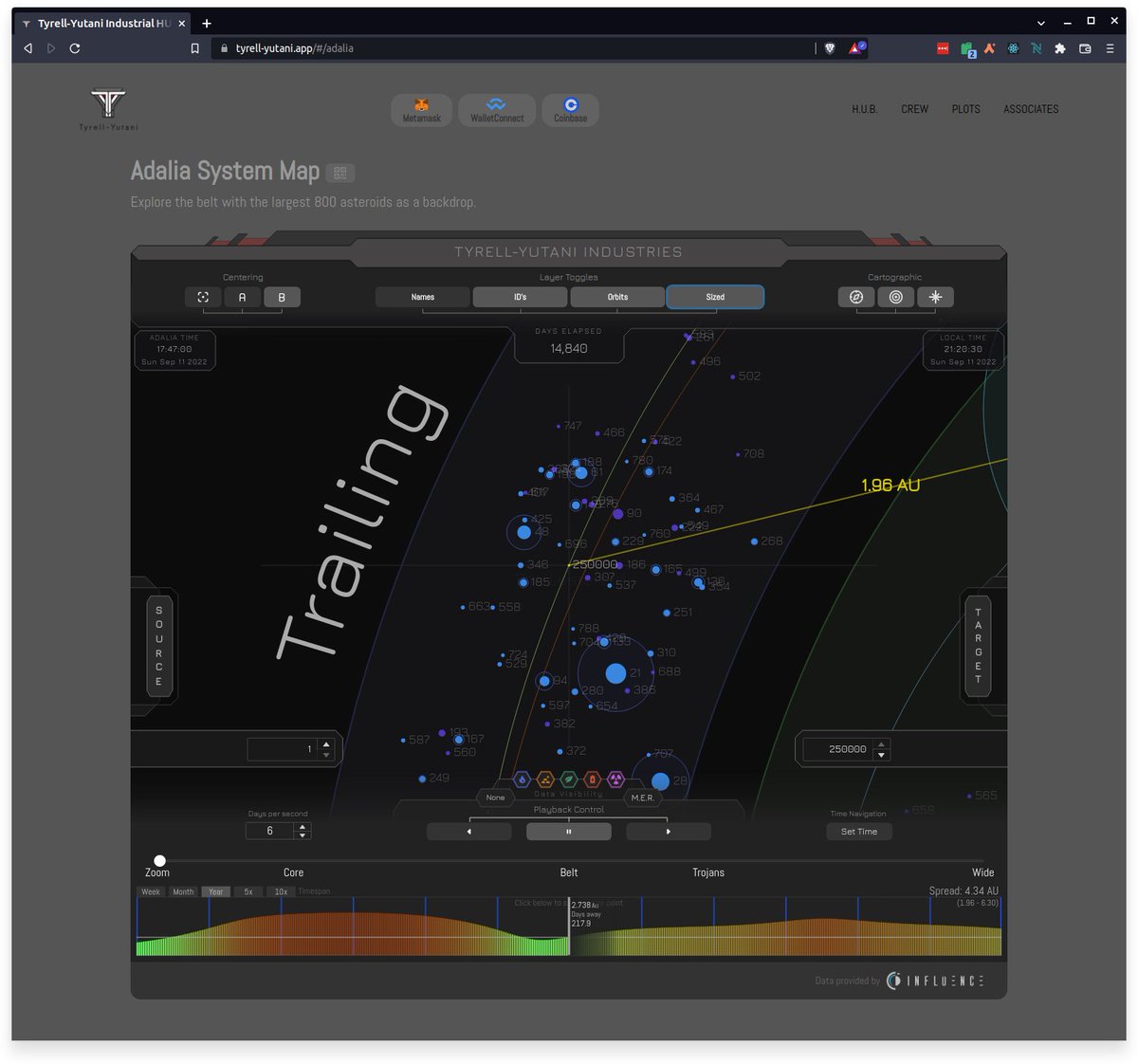Pause the playback

click(x=569, y=832)
